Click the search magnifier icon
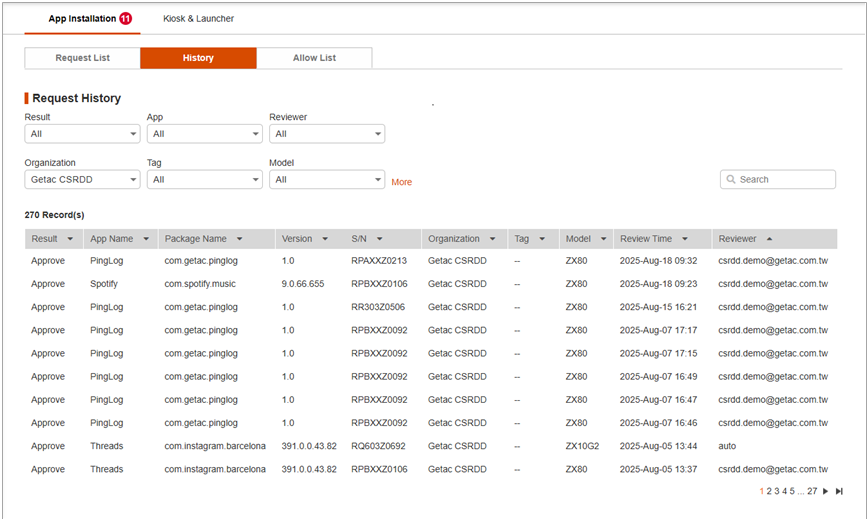This screenshot has height=519, width=867. coord(731,180)
